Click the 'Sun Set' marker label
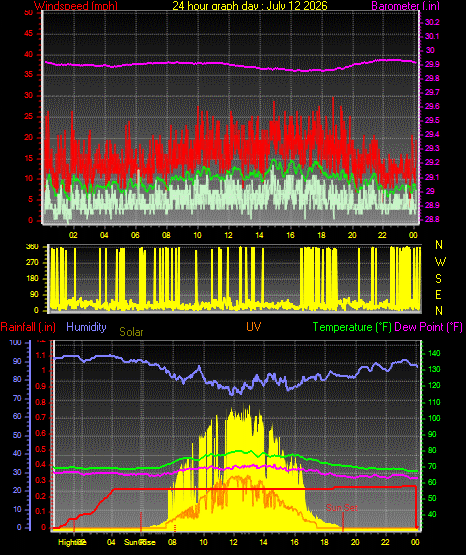The width and height of the screenshot is (466, 555). (342, 508)
